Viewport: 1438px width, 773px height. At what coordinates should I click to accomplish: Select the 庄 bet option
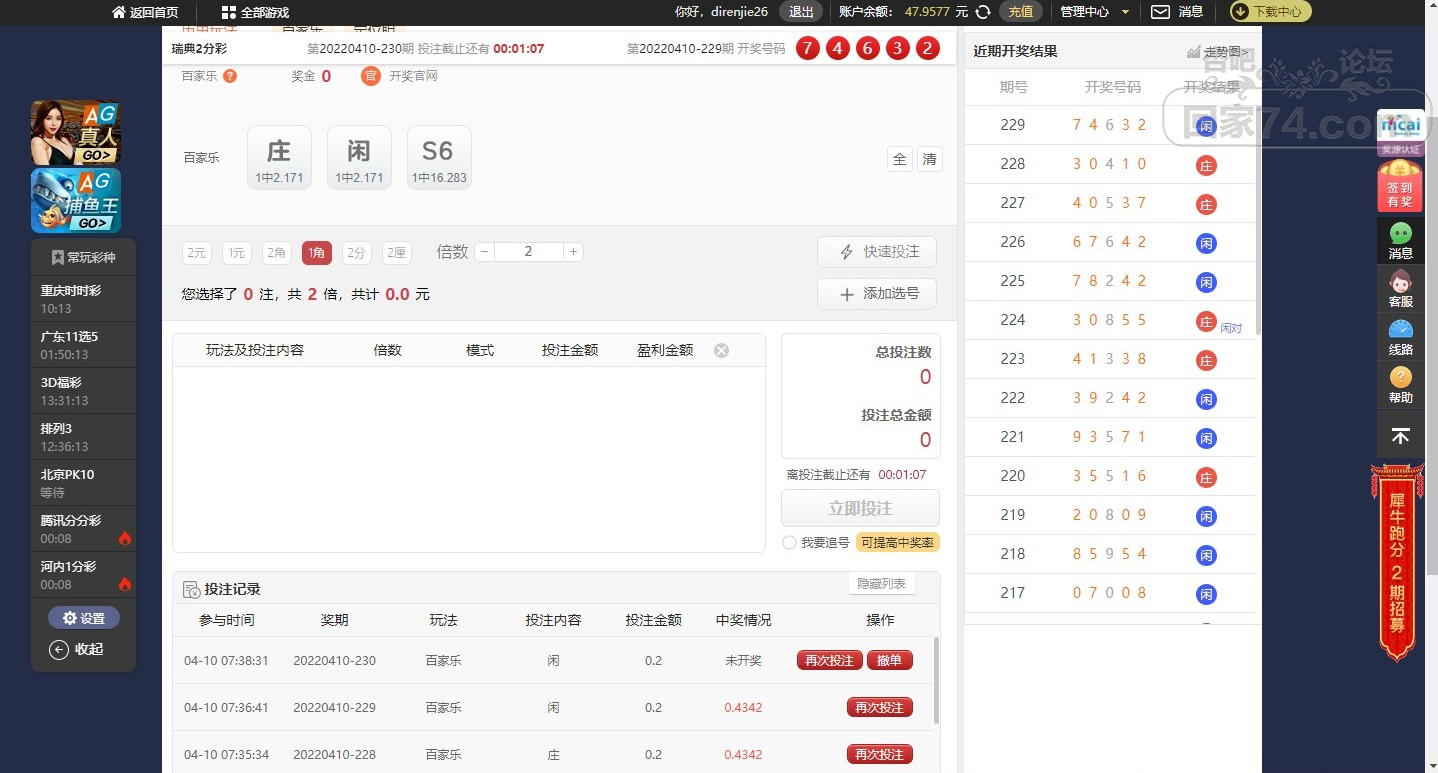pos(279,157)
